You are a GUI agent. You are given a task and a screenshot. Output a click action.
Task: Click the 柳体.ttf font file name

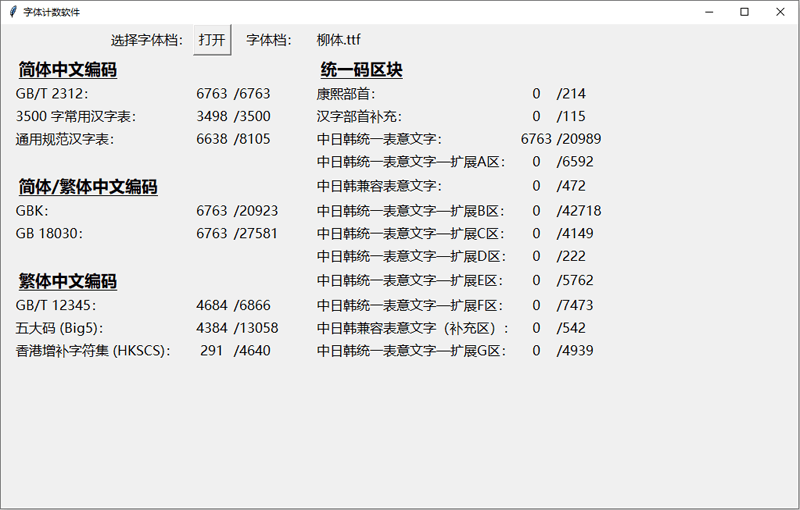click(338, 40)
